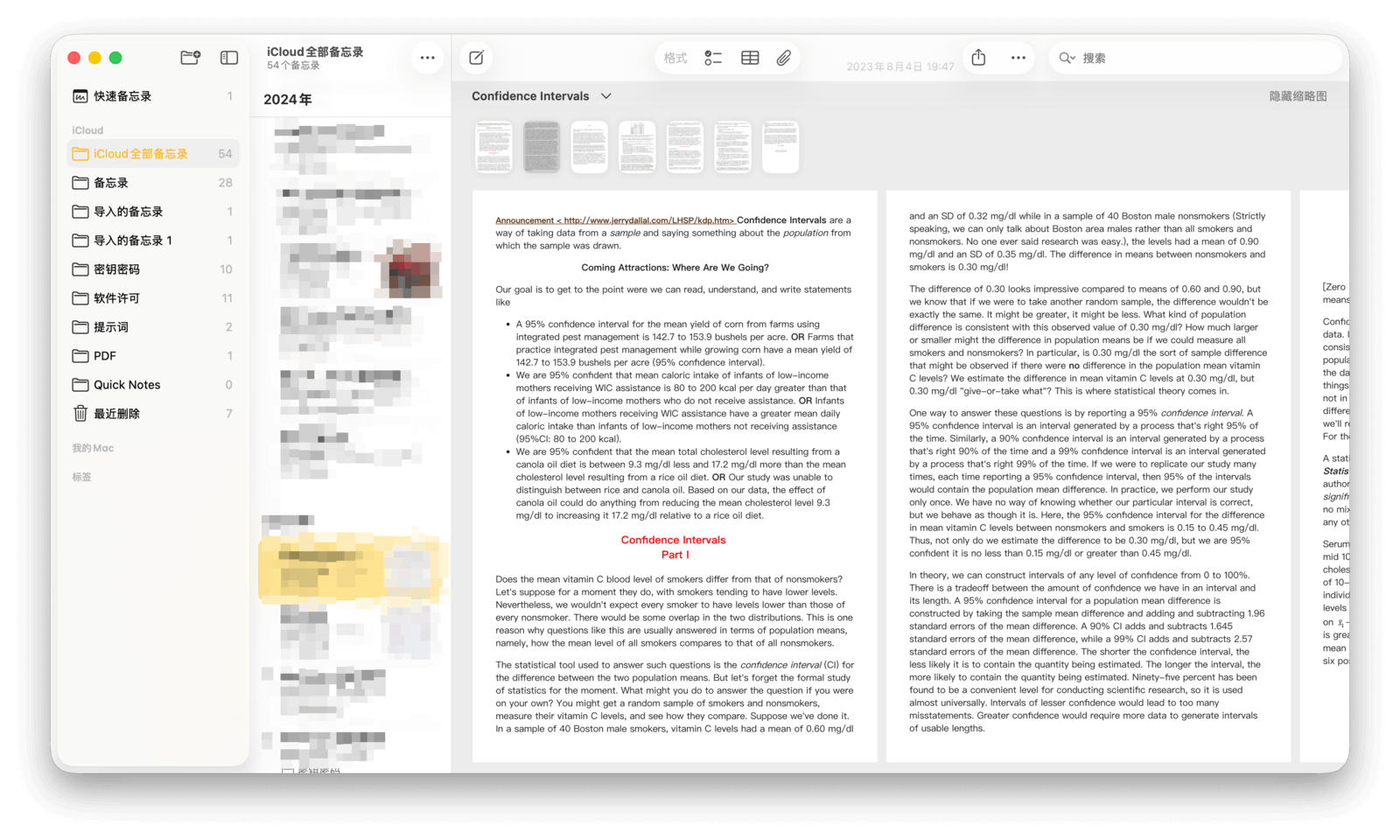Image resolution: width=1400 pixels, height=840 pixels.
Task: Hide thumbnails using 隐藏缩略图
Action: point(1298,96)
